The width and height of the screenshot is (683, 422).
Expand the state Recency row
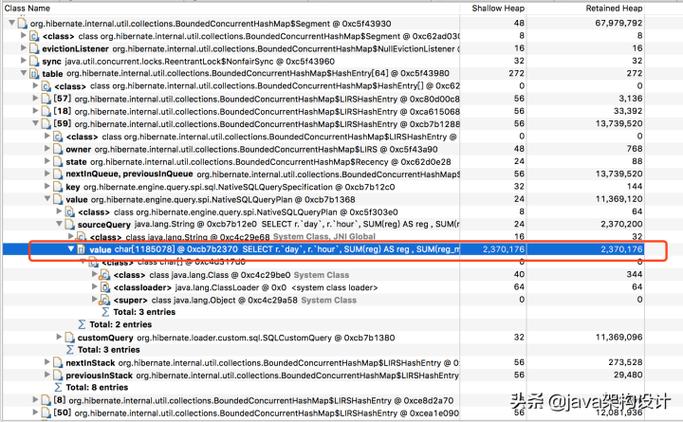point(47,162)
